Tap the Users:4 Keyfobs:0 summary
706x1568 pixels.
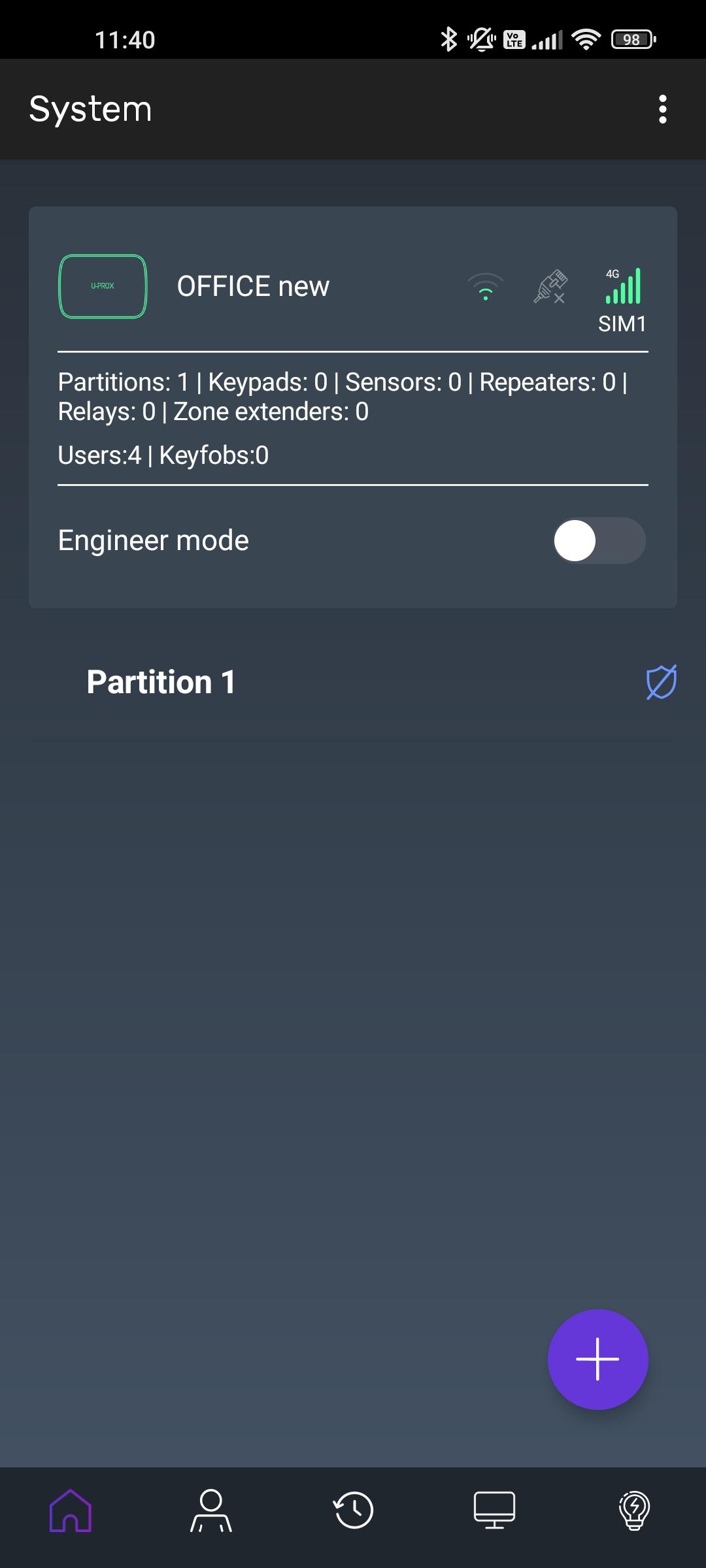[x=163, y=455]
